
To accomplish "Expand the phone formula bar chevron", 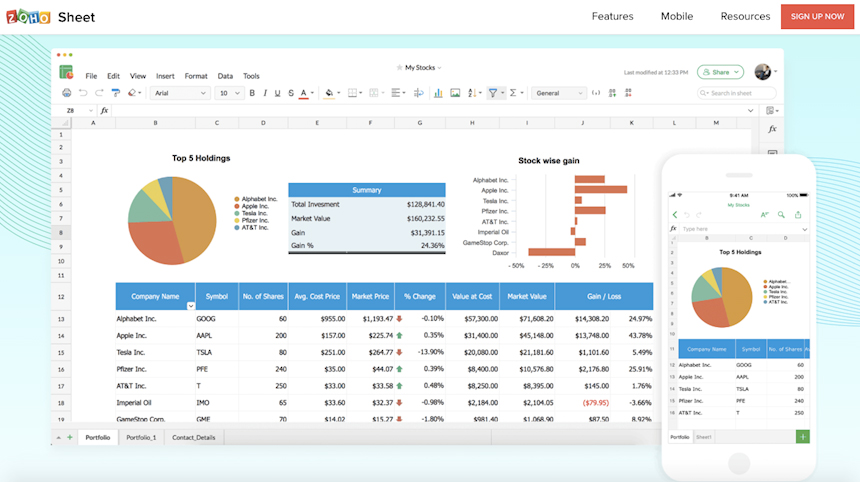I will [805, 229].
